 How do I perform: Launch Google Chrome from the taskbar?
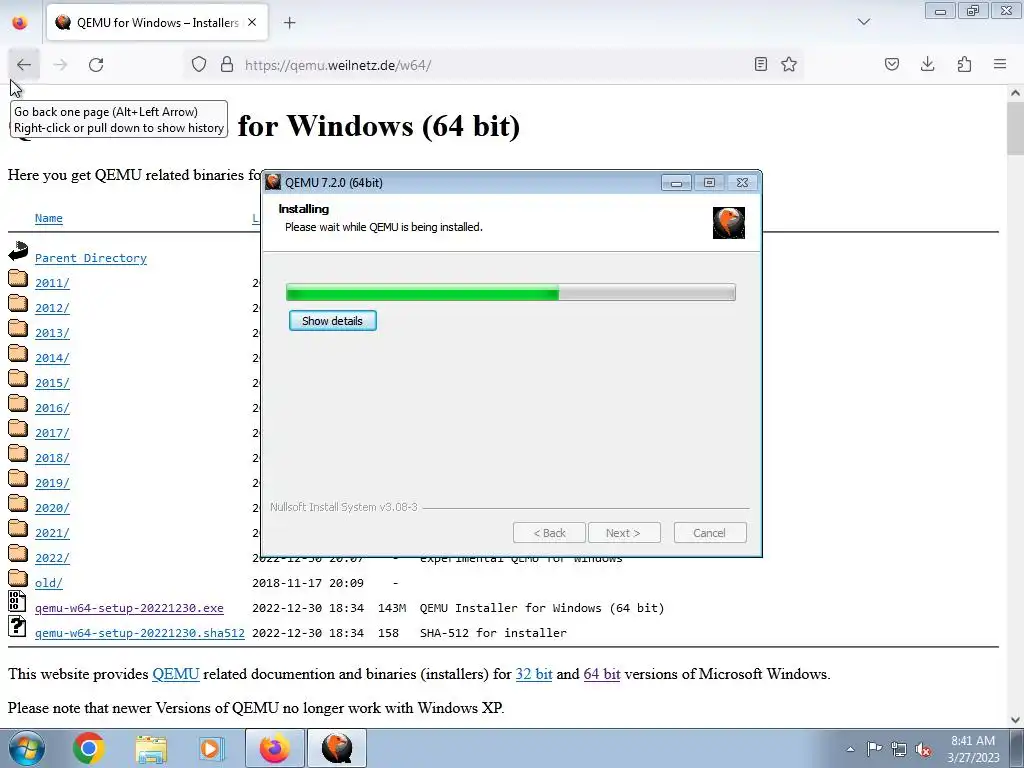[x=89, y=748]
